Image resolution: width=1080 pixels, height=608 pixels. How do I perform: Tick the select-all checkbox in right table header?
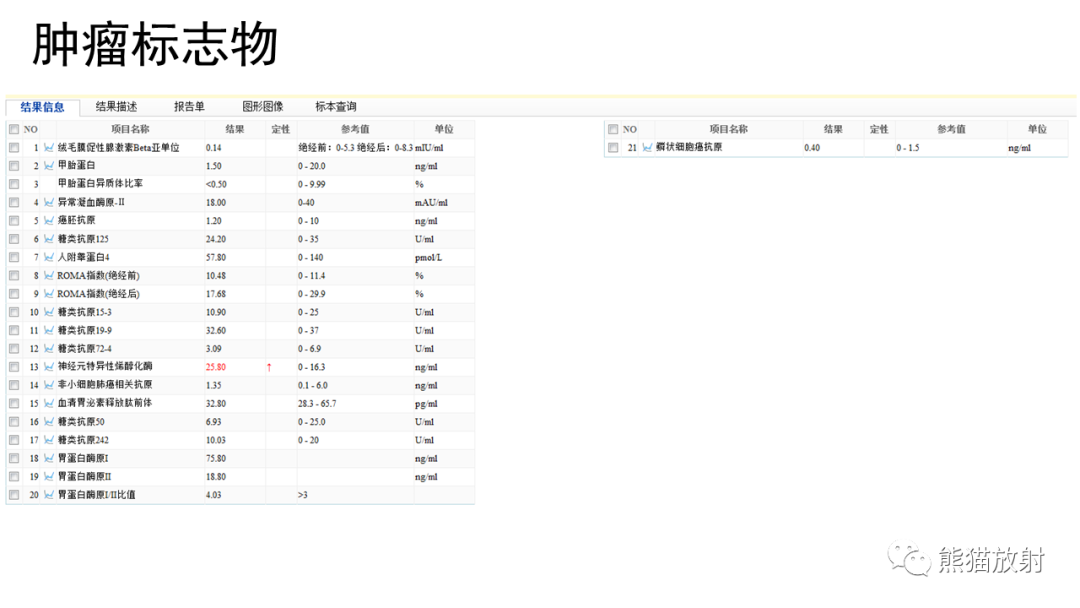coord(613,129)
